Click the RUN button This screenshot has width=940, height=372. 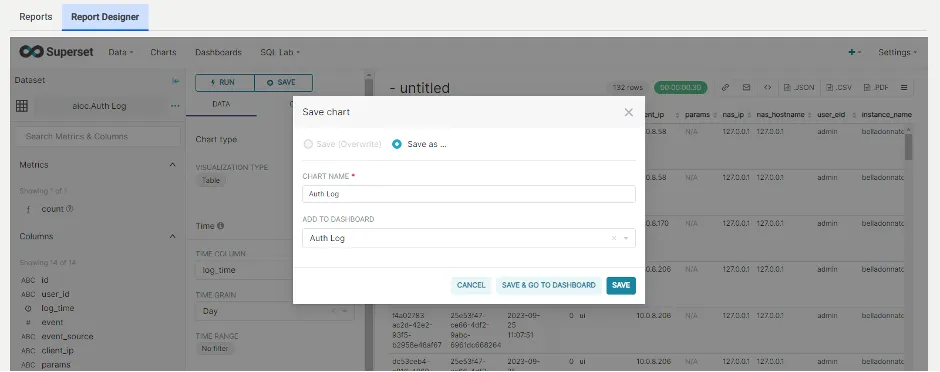pos(225,83)
